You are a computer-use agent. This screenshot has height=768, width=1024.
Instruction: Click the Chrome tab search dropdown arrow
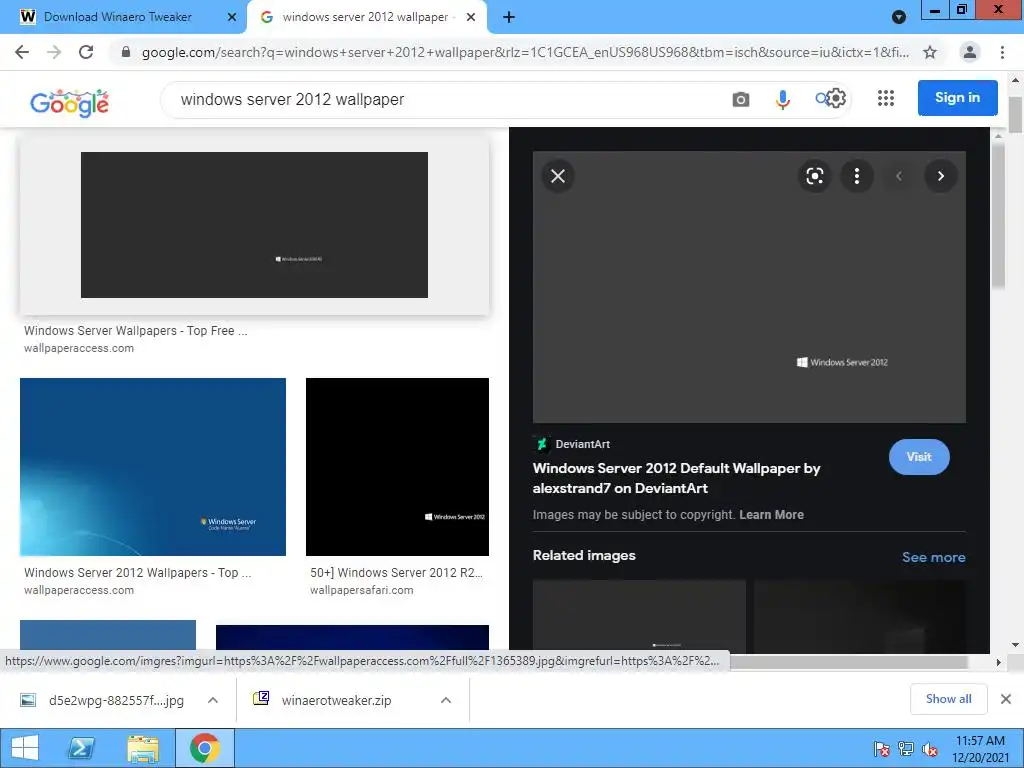click(899, 18)
